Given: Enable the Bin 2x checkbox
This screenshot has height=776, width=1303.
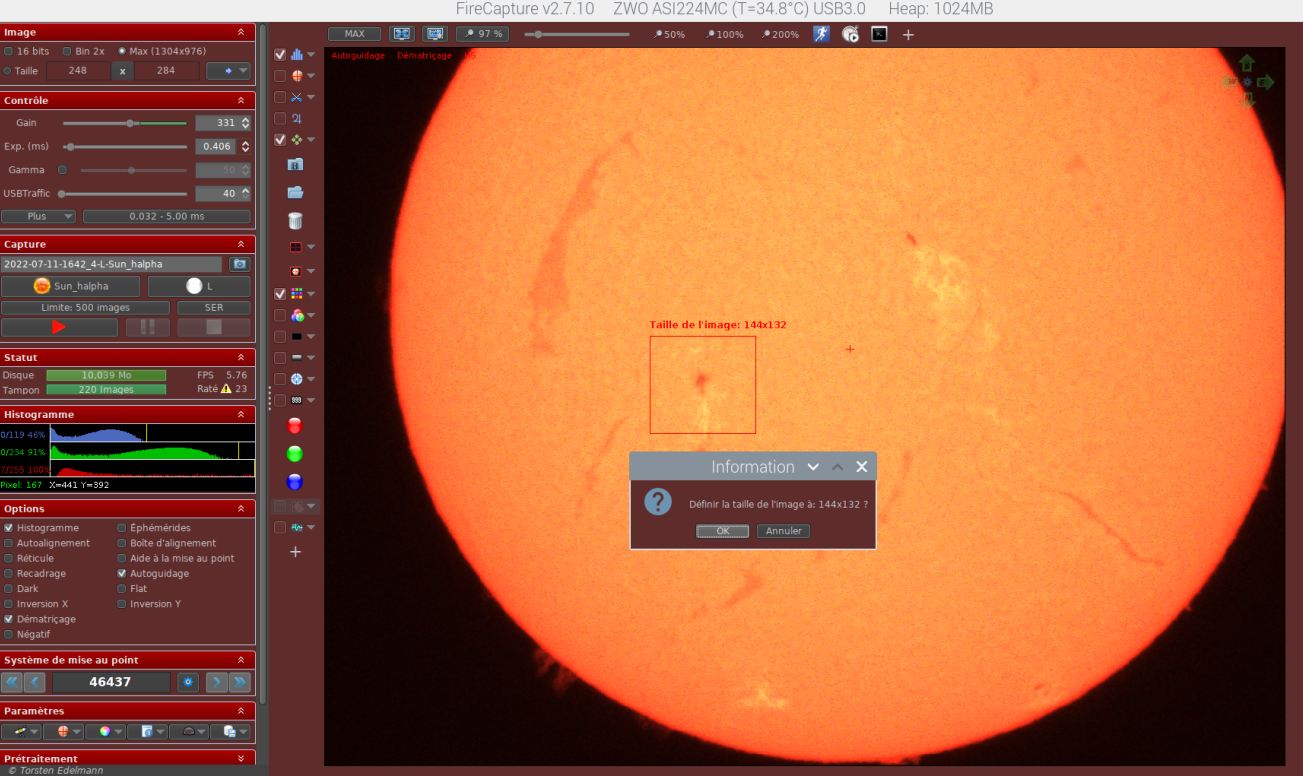Looking at the screenshot, I should 67,51.
